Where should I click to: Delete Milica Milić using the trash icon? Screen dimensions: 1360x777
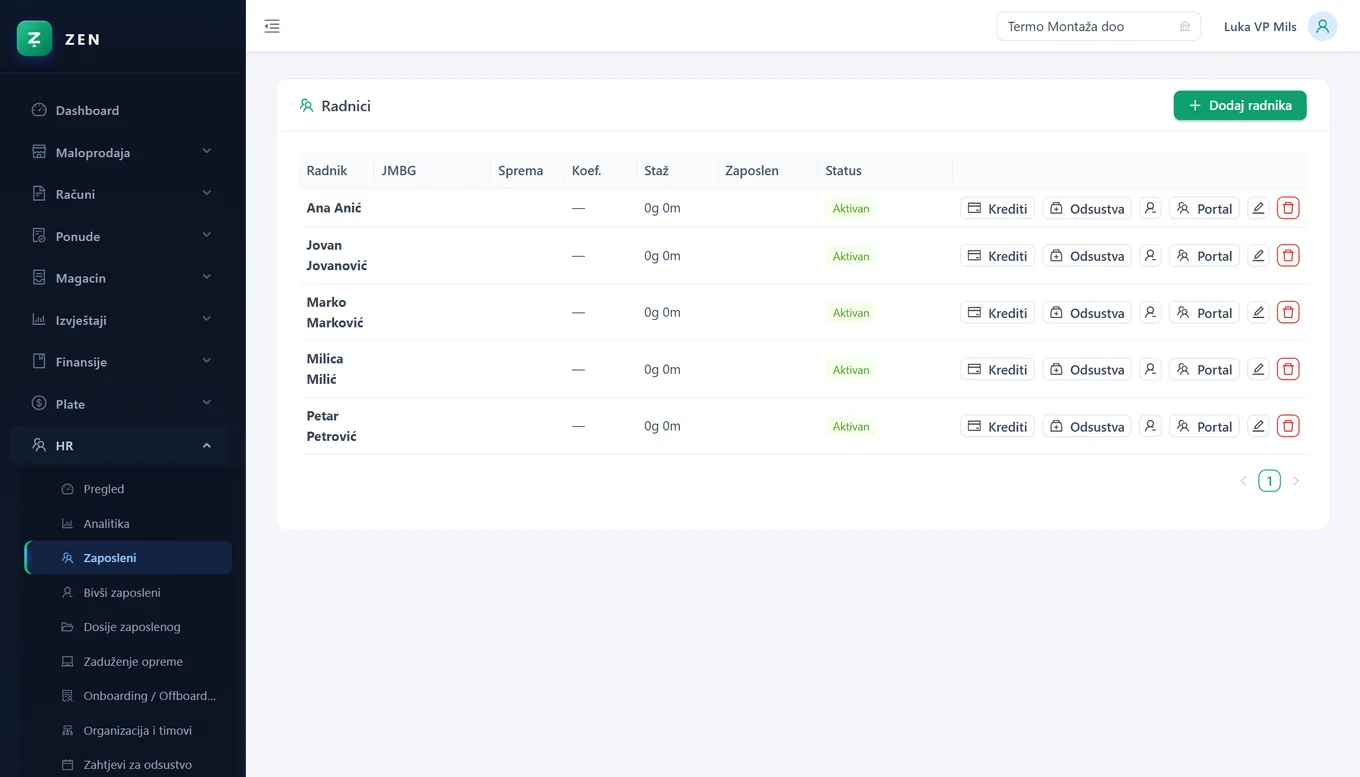click(1288, 369)
